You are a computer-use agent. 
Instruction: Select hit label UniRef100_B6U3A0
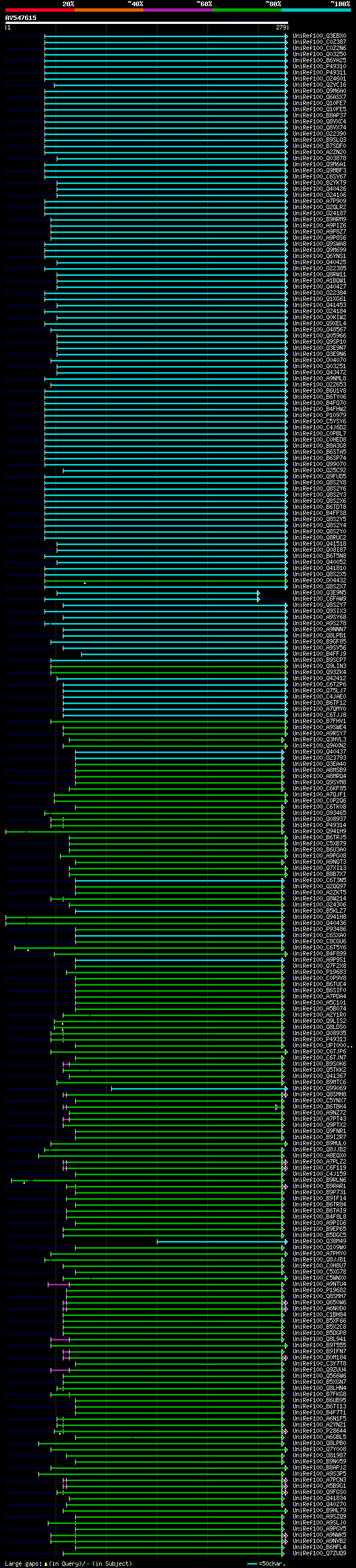click(319, 850)
